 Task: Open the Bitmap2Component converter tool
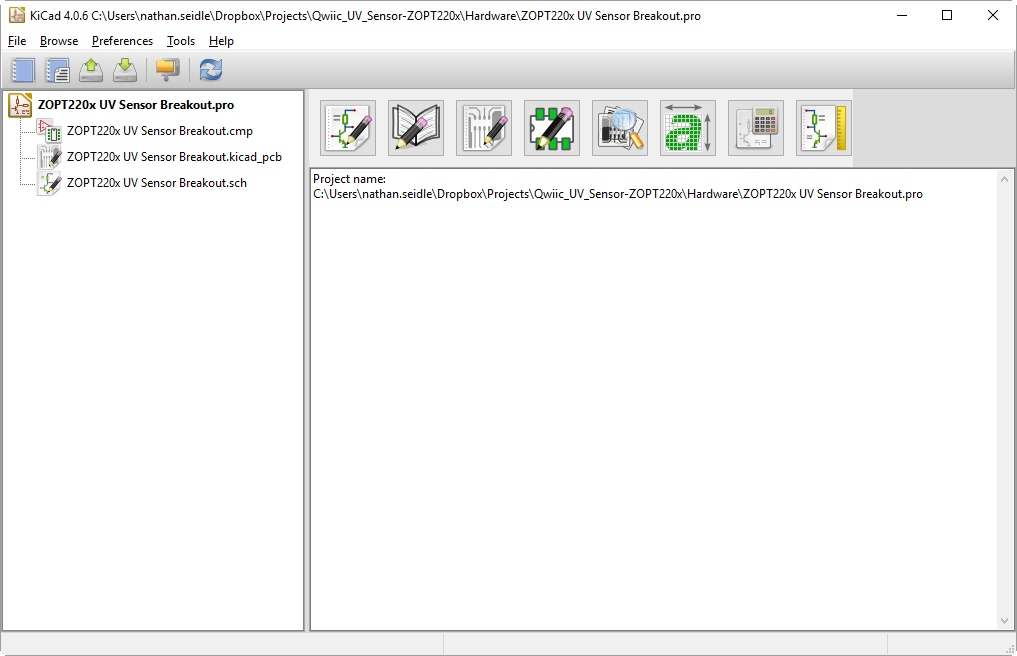(x=688, y=128)
